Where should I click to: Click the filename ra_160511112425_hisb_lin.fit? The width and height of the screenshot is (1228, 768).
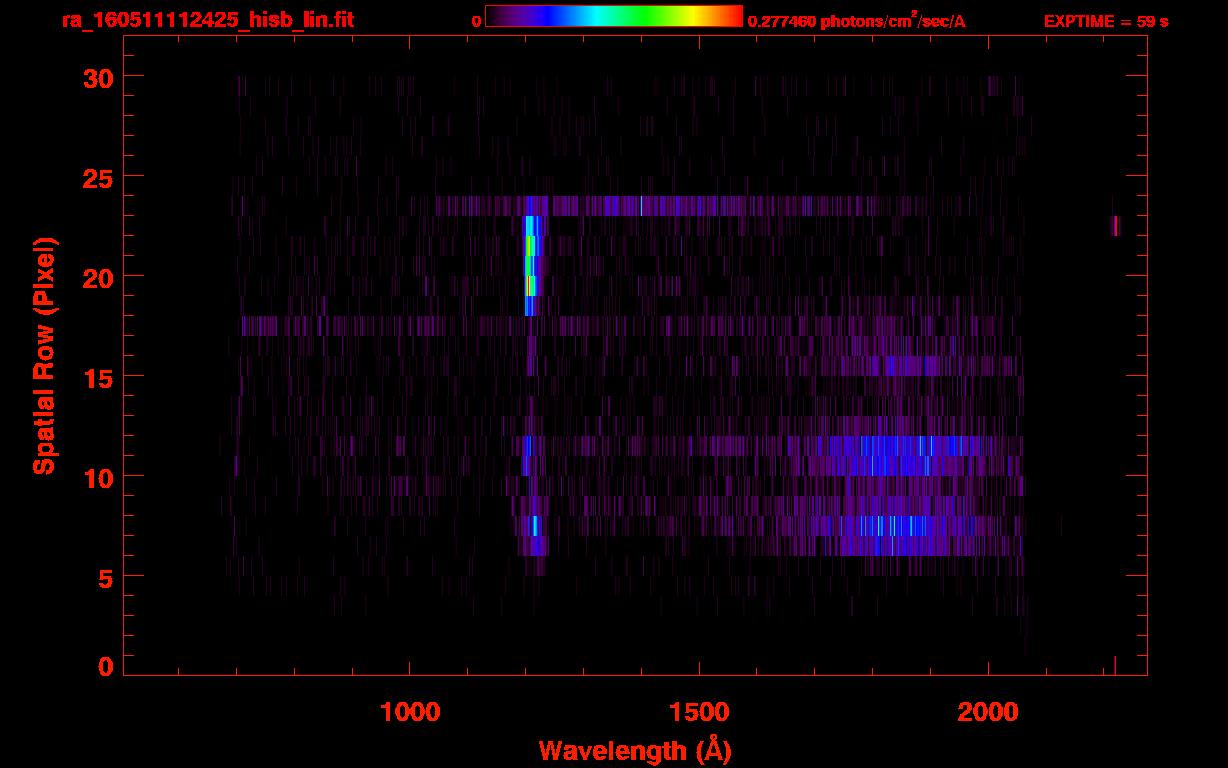[208, 20]
